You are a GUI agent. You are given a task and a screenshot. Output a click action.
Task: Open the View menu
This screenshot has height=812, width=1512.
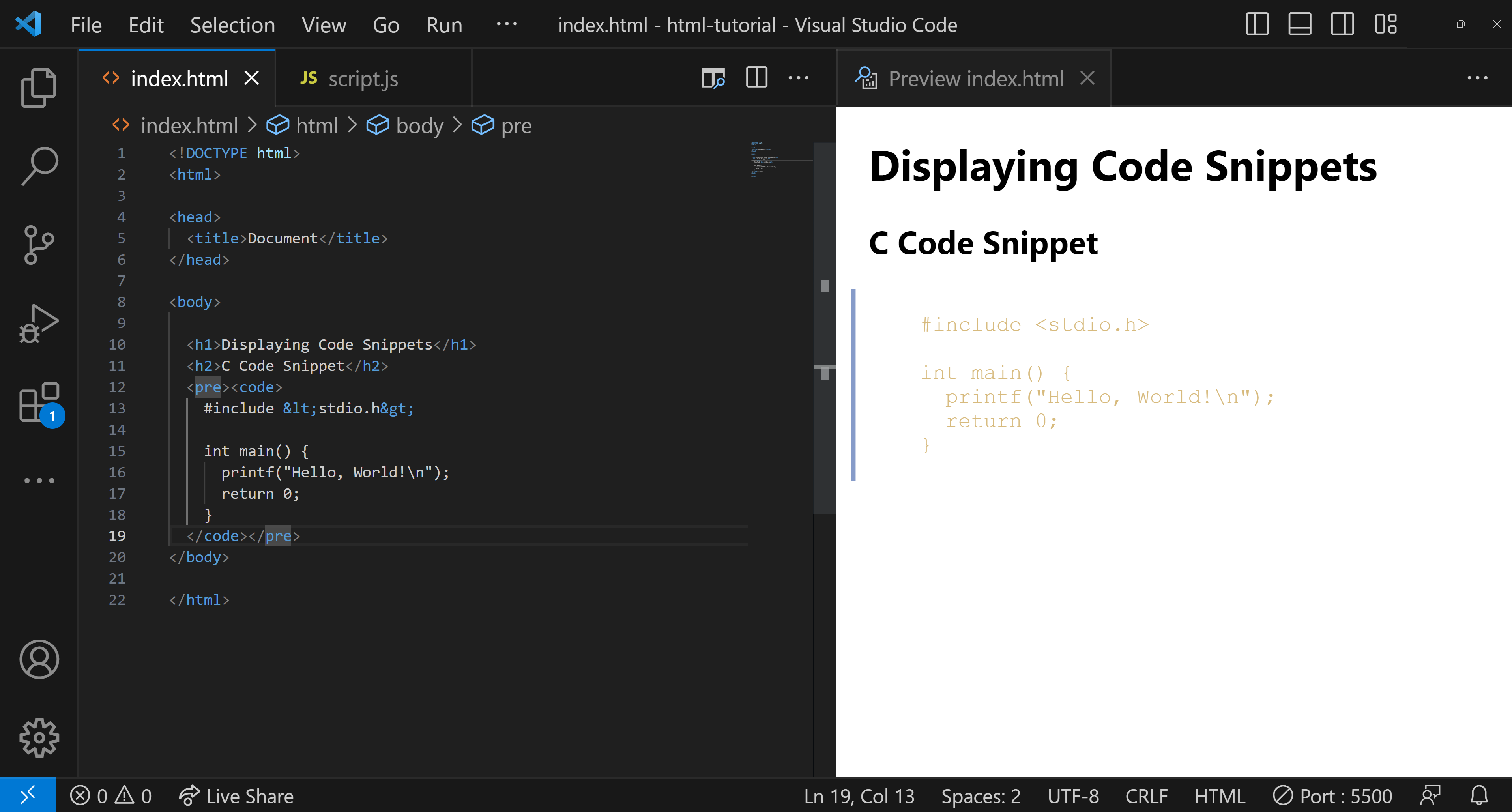(x=324, y=24)
